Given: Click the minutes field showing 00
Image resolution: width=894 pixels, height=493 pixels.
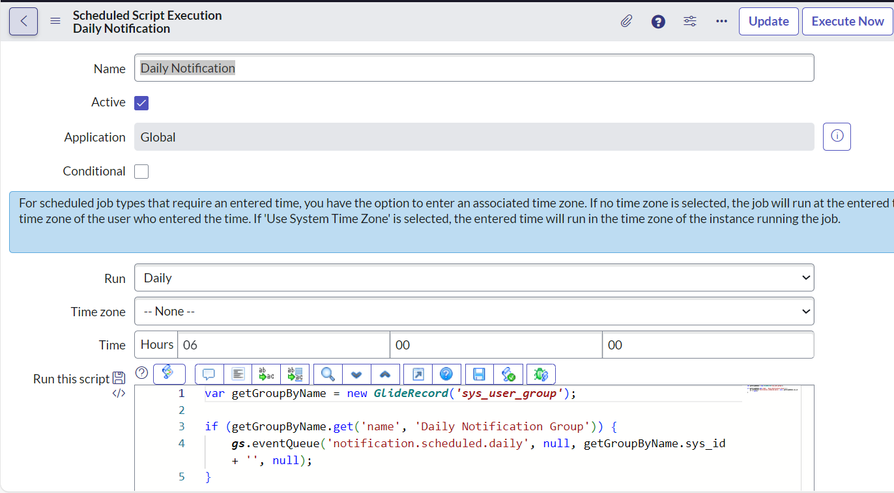Looking at the screenshot, I should pyautogui.click(x=496, y=345).
